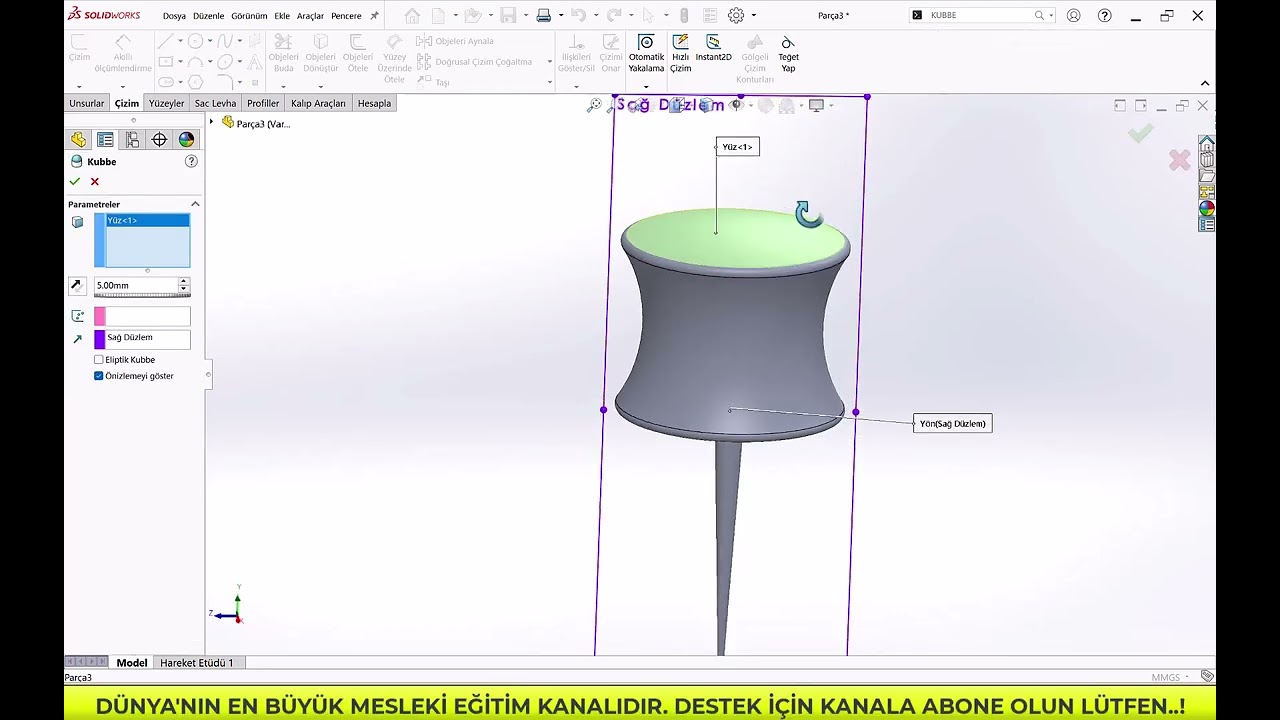The image size is (1280, 720).
Task: Click the Otomatik Yakalama tool
Action: (x=646, y=54)
